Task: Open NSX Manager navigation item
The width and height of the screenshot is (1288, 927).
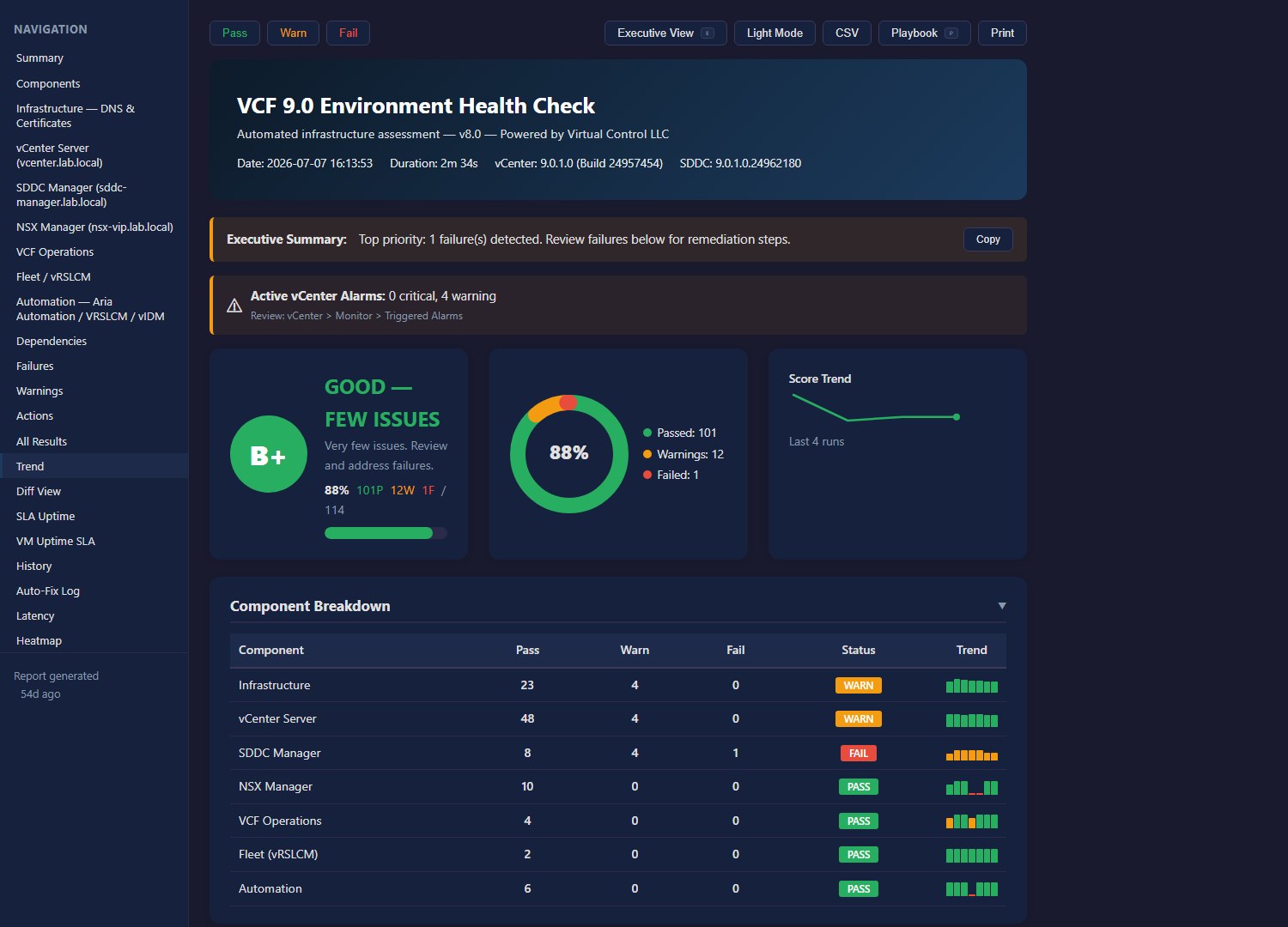Action: pos(94,227)
